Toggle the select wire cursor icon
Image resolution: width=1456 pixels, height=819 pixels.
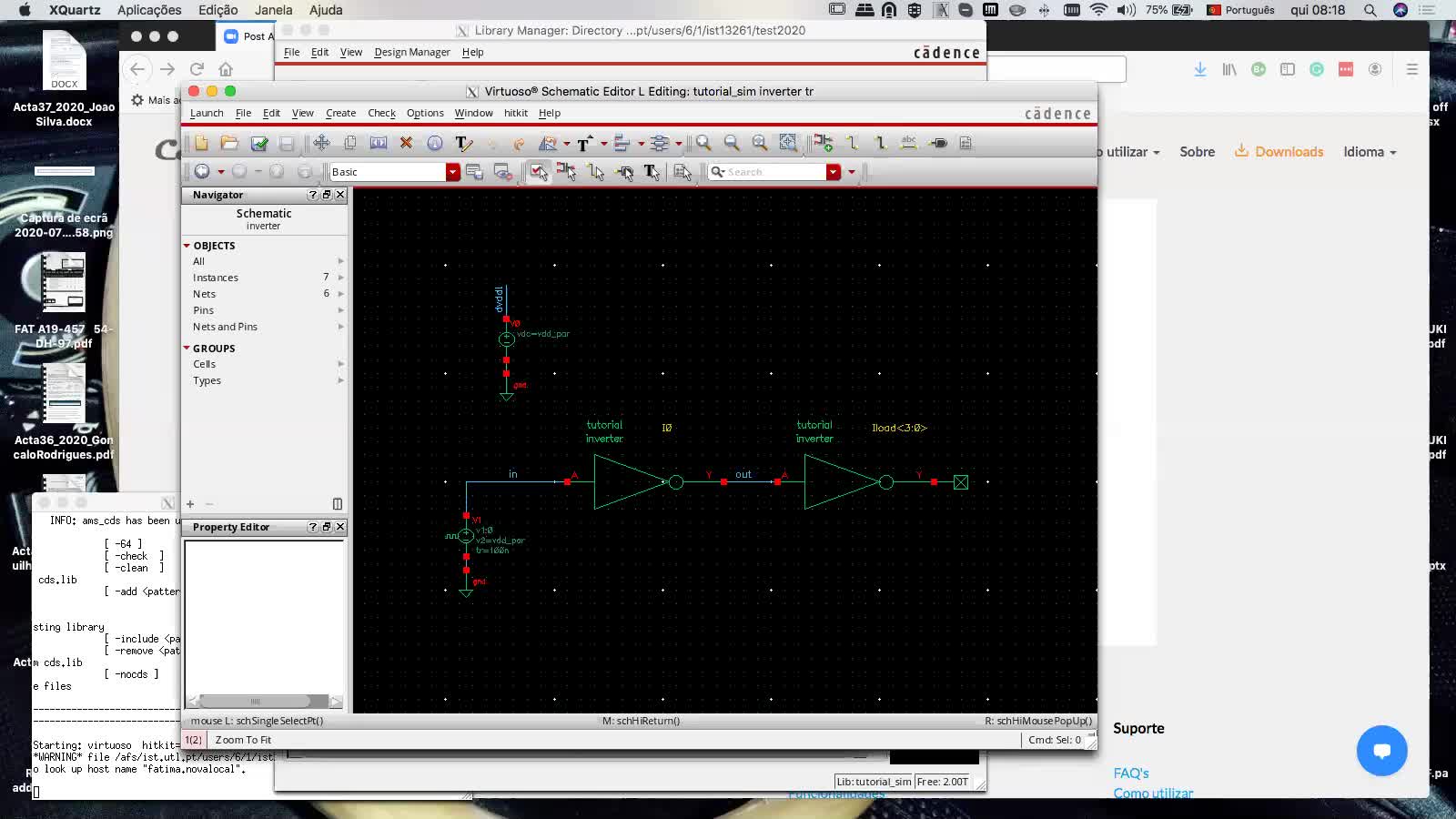596,172
